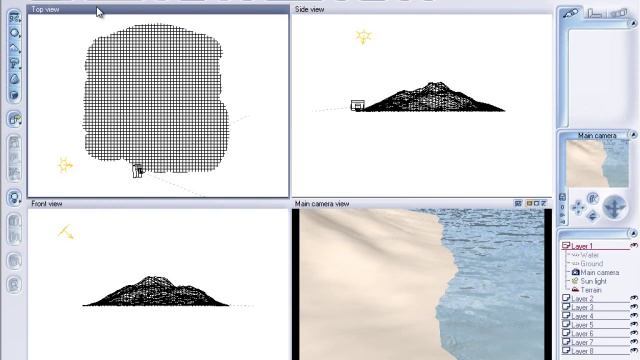Image resolution: width=640 pixels, height=360 pixels.
Task: Toggle visibility of Layer 3
Action: pos(634,307)
